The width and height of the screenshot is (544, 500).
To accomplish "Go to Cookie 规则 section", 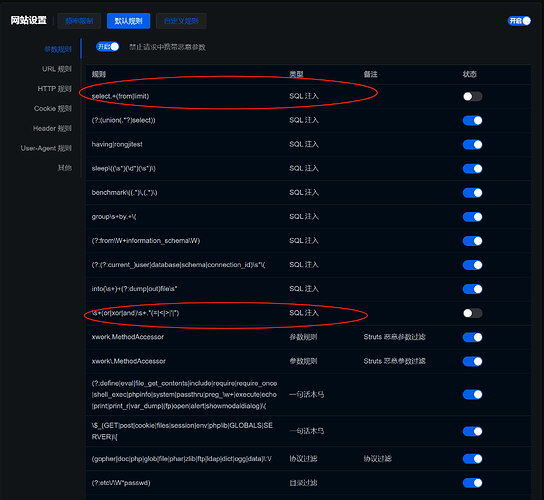I will tap(53, 109).
